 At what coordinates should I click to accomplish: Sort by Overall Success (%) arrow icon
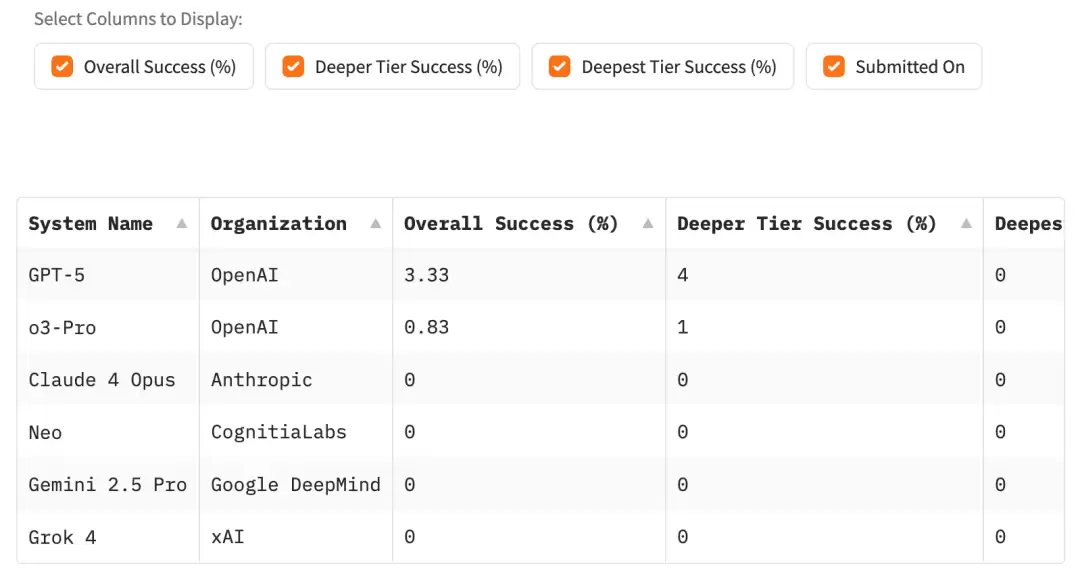(x=648, y=224)
